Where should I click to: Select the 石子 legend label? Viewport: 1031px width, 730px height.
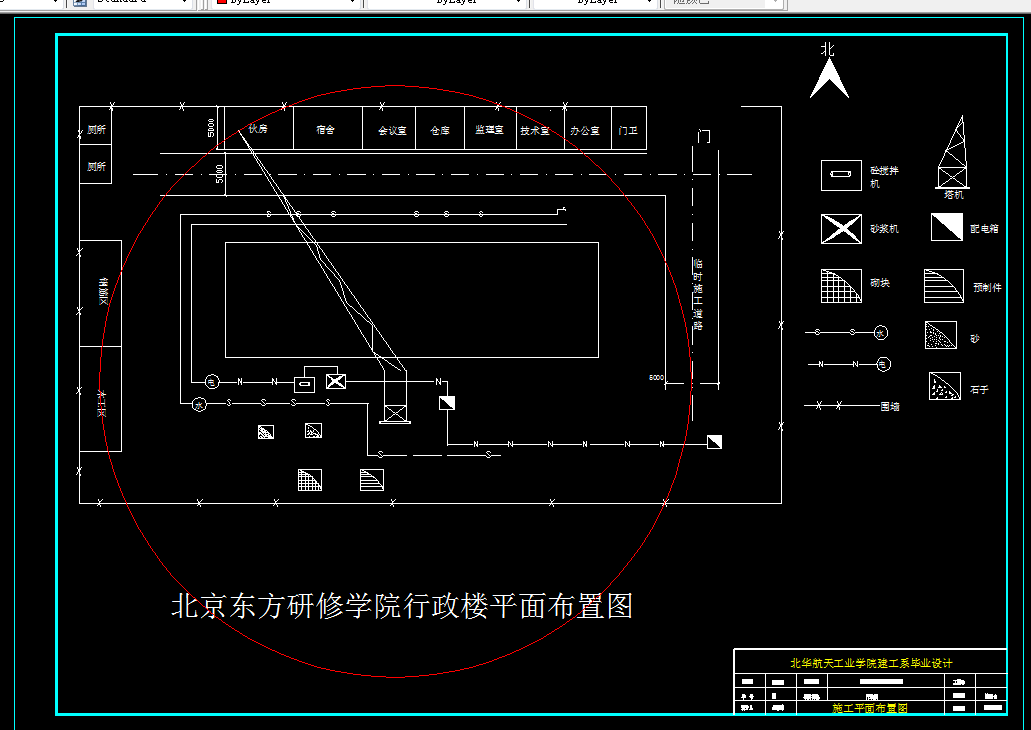coord(979,390)
